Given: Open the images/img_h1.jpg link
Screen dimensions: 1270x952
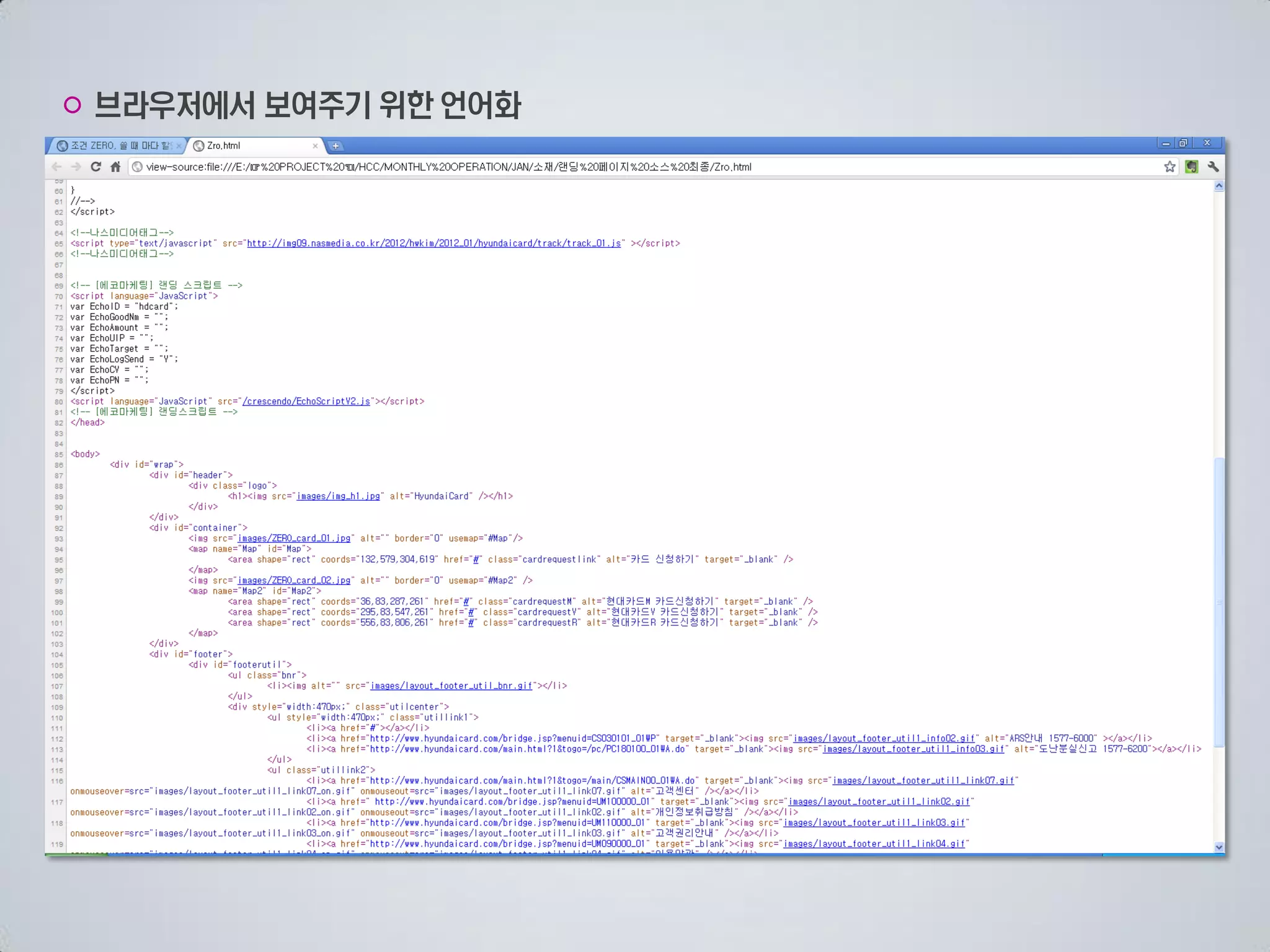Looking at the screenshot, I should coord(338,496).
